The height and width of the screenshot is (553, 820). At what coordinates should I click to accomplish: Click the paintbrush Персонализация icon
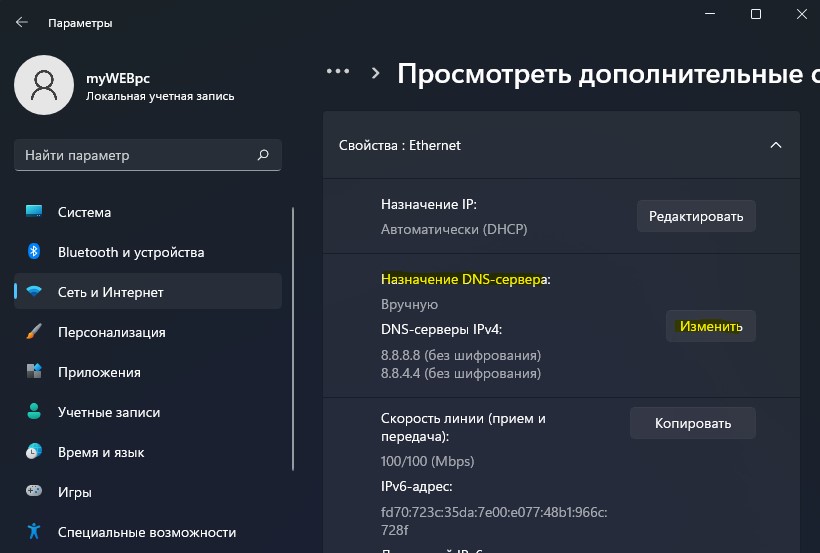(34, 332)
